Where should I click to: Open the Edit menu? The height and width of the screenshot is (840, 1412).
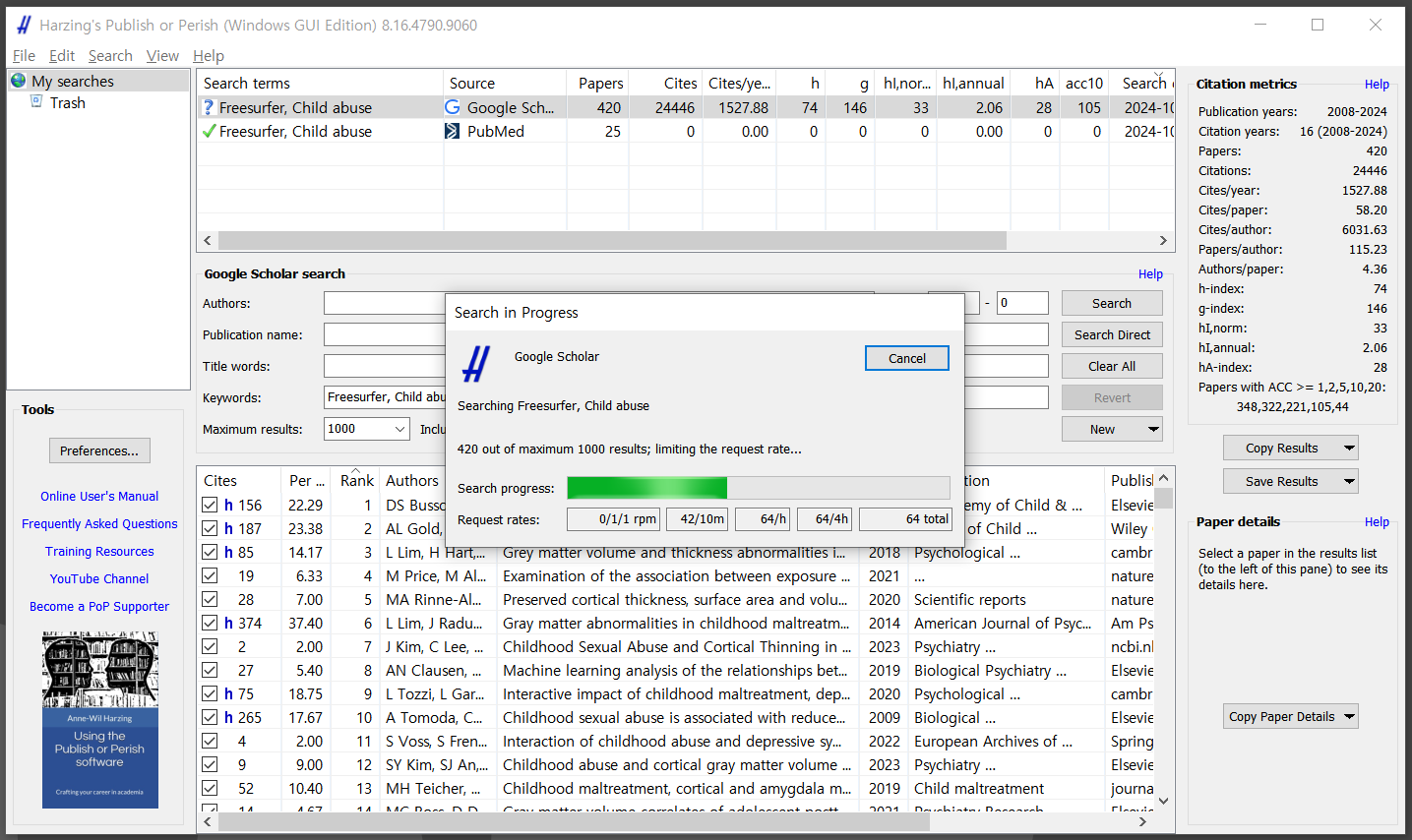tap(62, 56)
